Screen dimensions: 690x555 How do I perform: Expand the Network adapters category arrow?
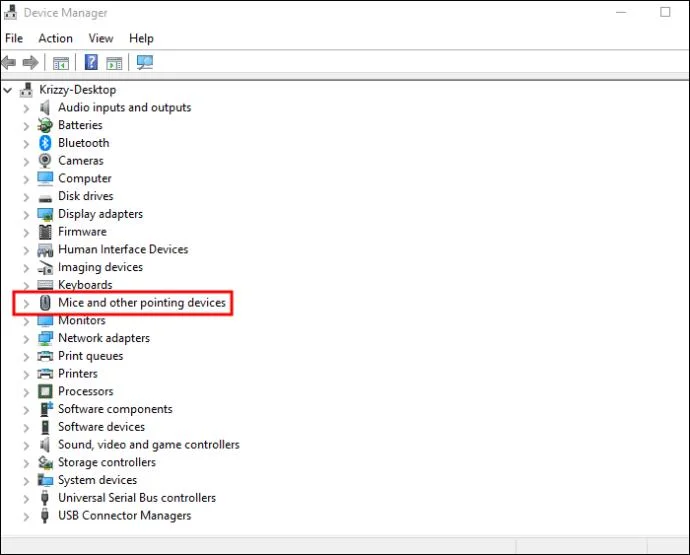[x=26, y=339]
